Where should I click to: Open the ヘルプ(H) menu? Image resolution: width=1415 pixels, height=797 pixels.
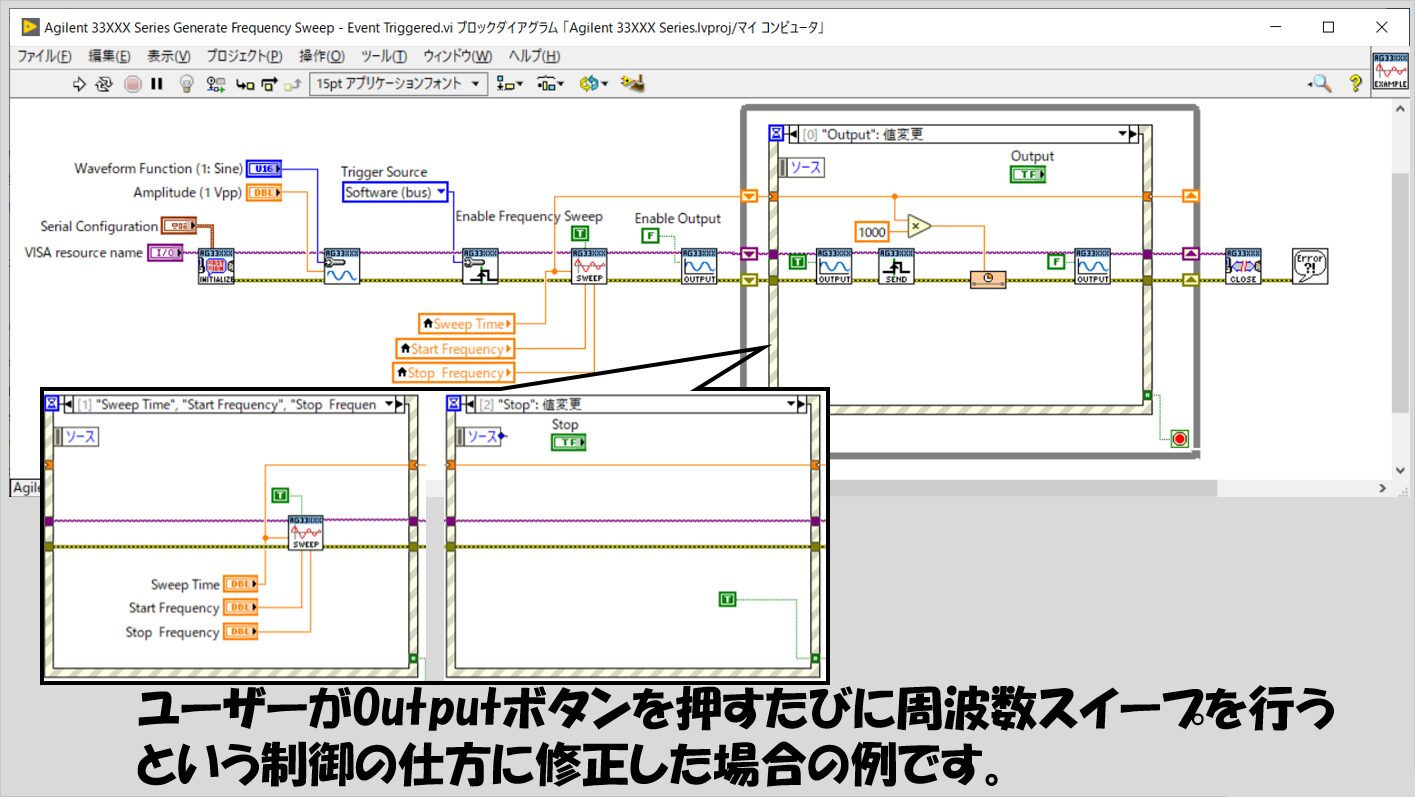click(x=535, y=56)
